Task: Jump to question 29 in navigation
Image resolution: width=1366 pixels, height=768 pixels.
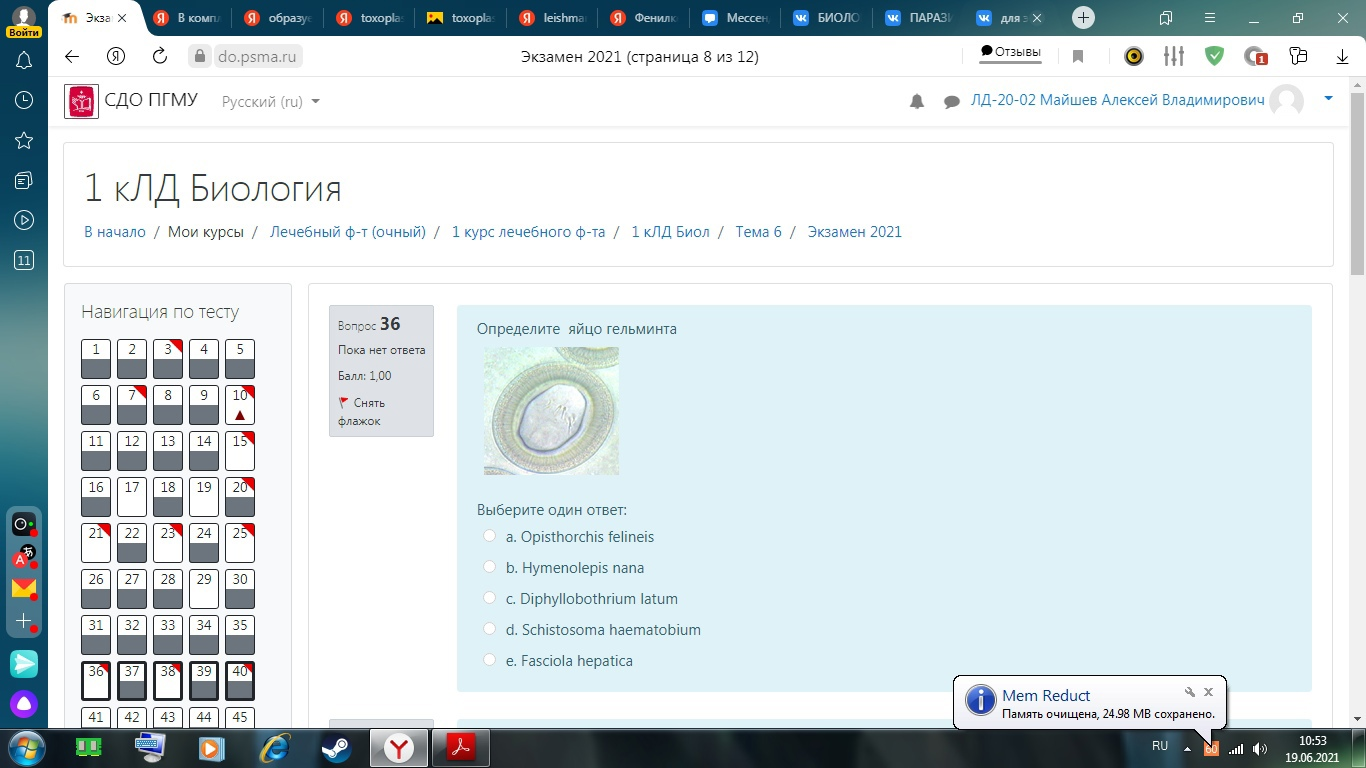Action: (x=204, y=589)
